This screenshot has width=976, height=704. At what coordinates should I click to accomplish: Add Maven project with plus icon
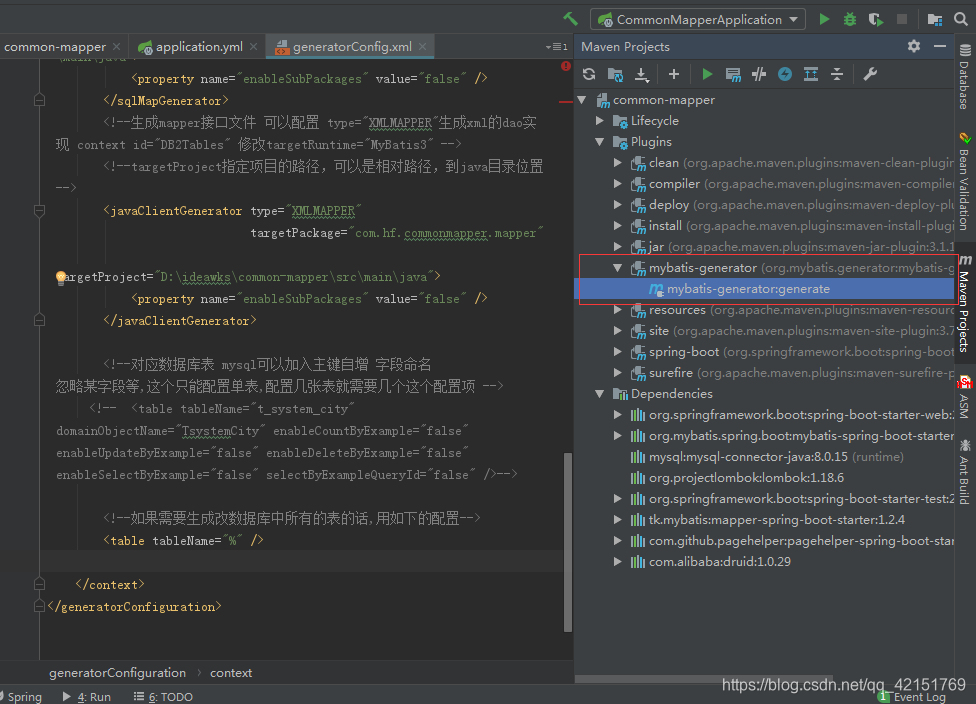[673, 75]
